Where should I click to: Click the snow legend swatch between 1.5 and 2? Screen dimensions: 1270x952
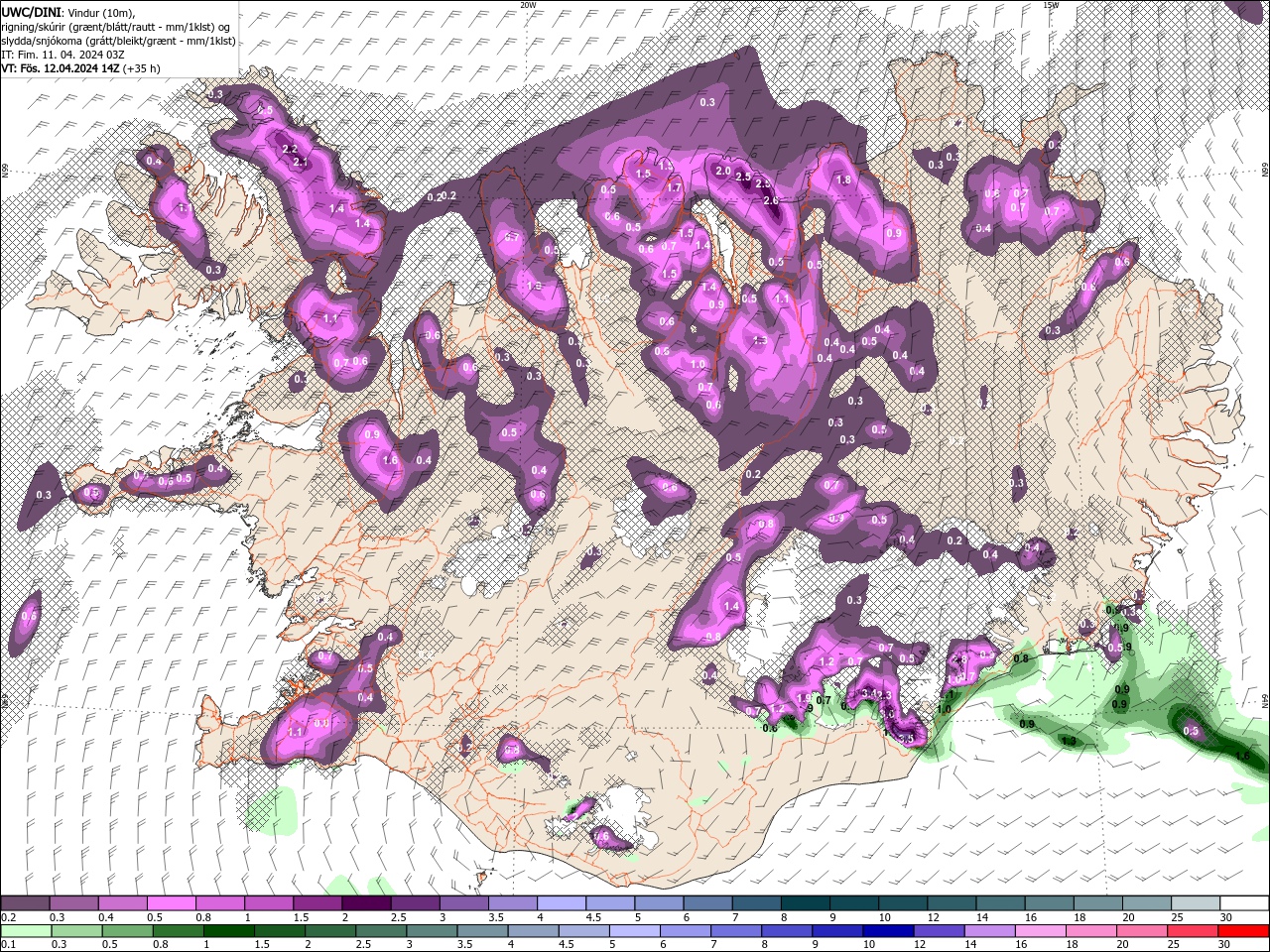coord(317,903)
